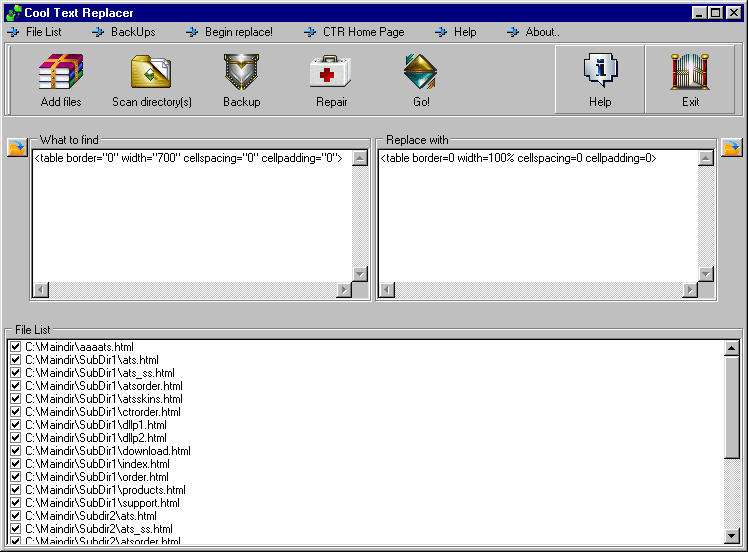Click the Scan directory(s) folder icon
This screenshot has height=552, width=748.
pos(151,72)
